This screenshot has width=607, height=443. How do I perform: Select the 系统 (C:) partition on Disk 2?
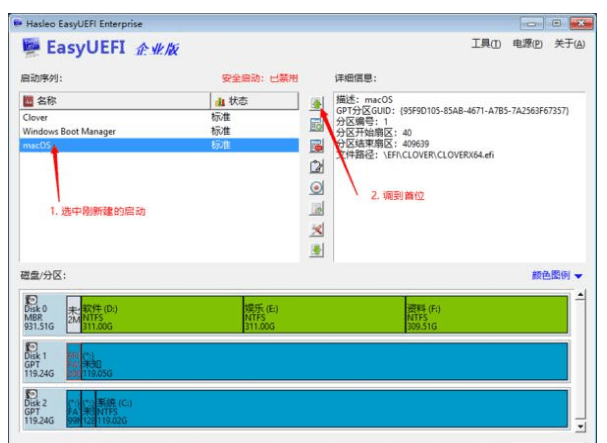click(x=331, y=409)
